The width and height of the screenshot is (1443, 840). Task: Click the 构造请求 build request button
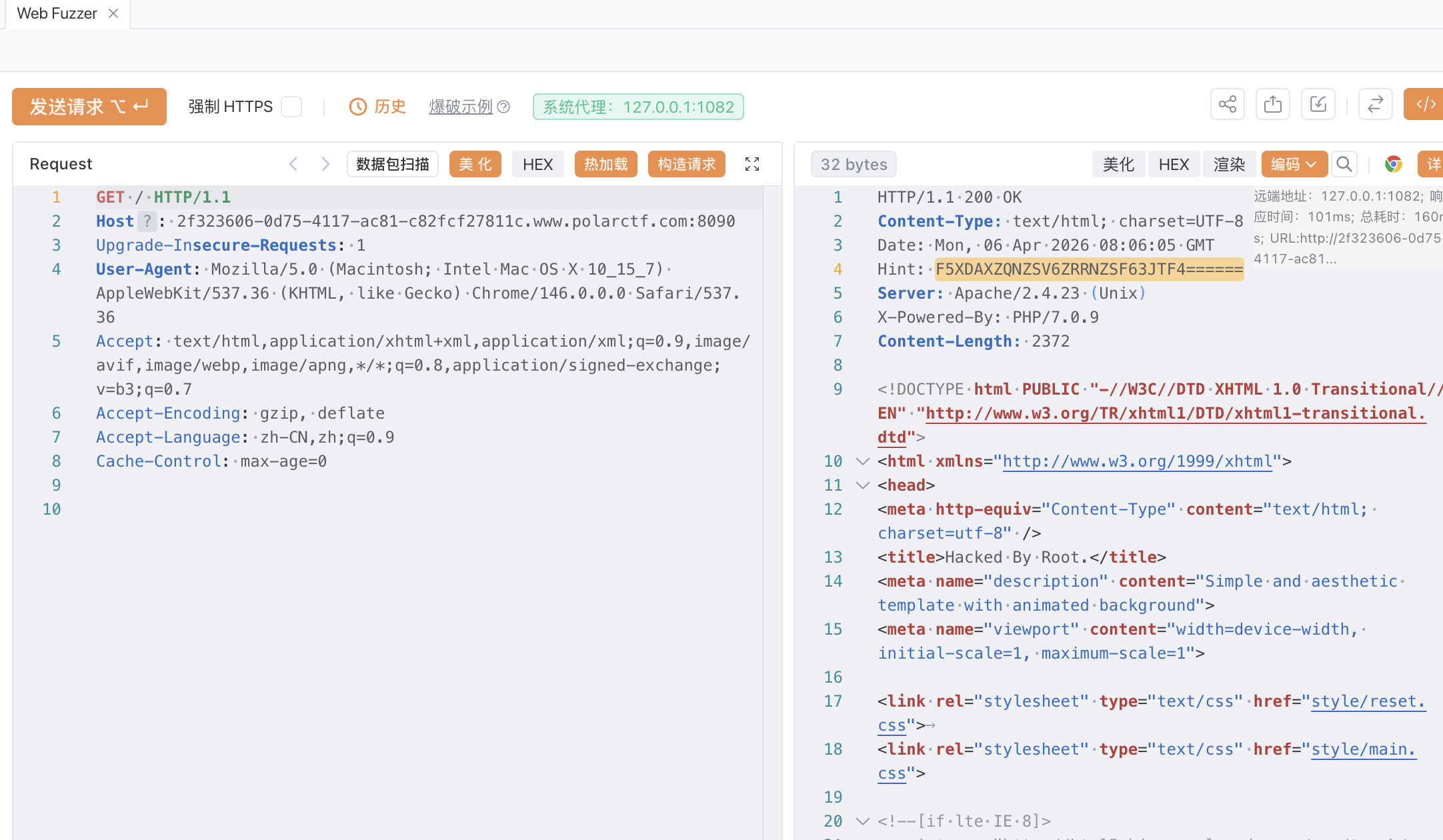[687, 164]
